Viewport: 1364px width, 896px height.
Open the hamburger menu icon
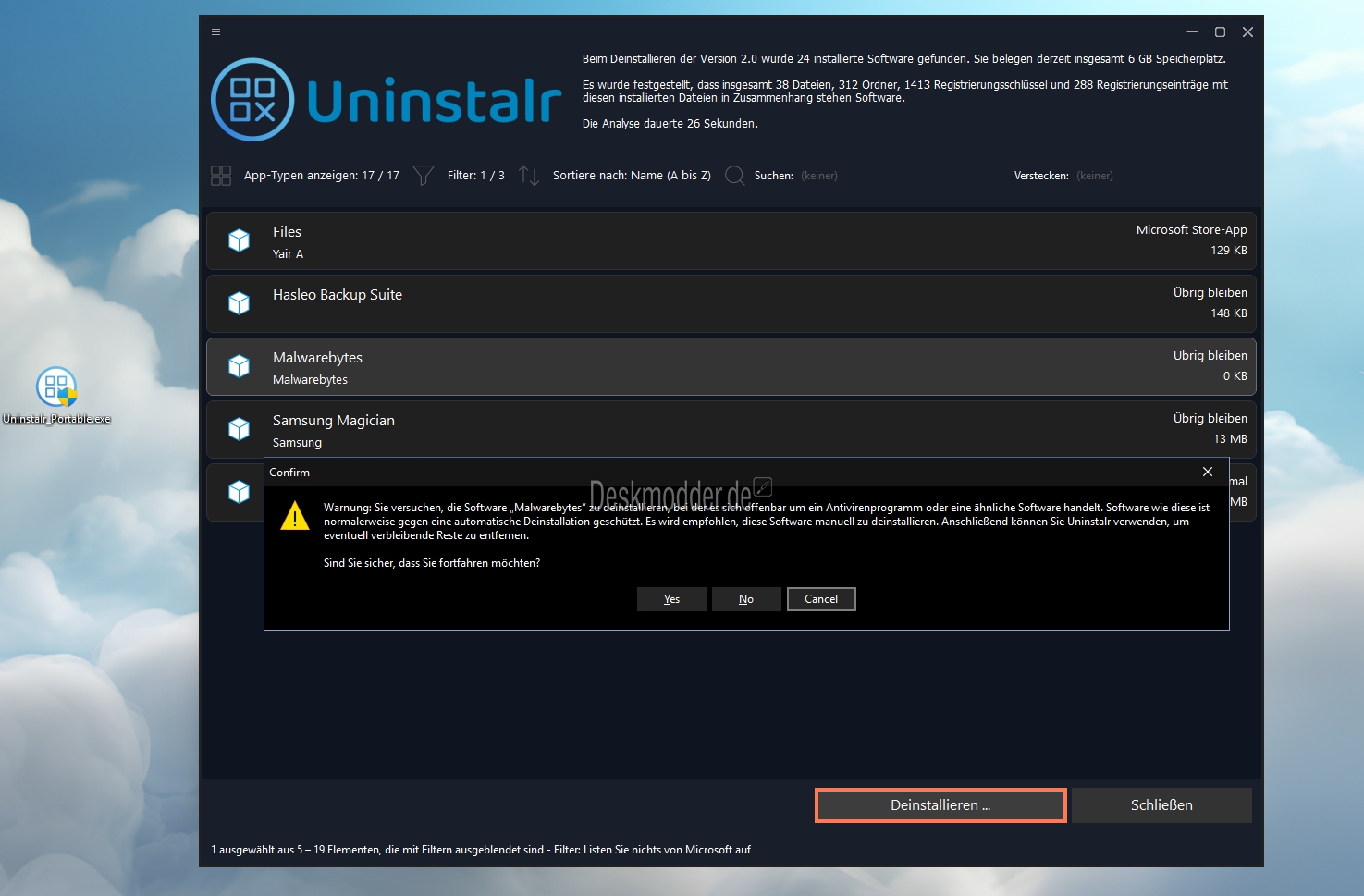tap(215, 31)
